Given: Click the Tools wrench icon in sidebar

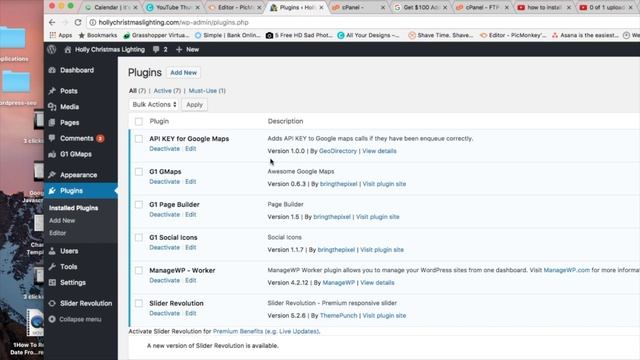Looking at the screenshot, I should pyautogui.click(x=52, y=267).
